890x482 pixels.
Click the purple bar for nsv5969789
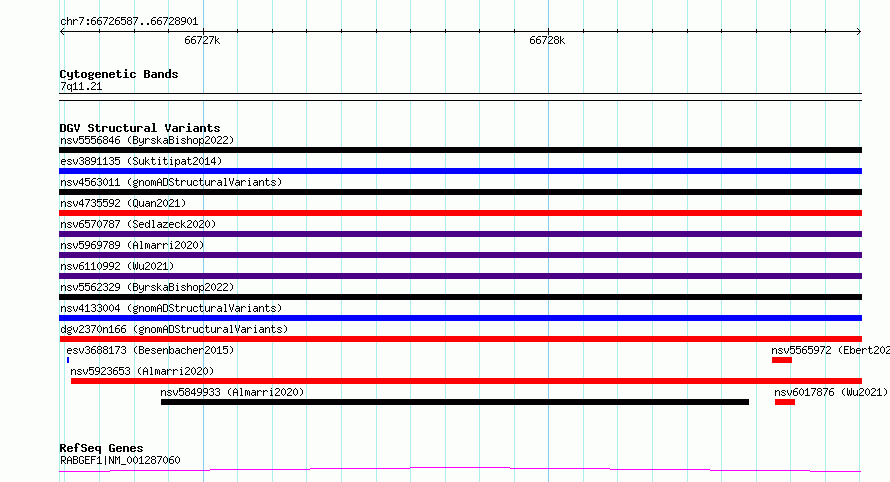tap(460, 255)
